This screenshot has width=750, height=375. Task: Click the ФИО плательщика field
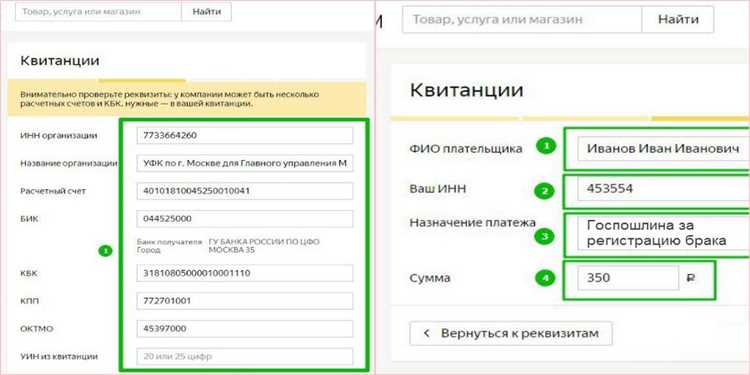tap(663, 149)
